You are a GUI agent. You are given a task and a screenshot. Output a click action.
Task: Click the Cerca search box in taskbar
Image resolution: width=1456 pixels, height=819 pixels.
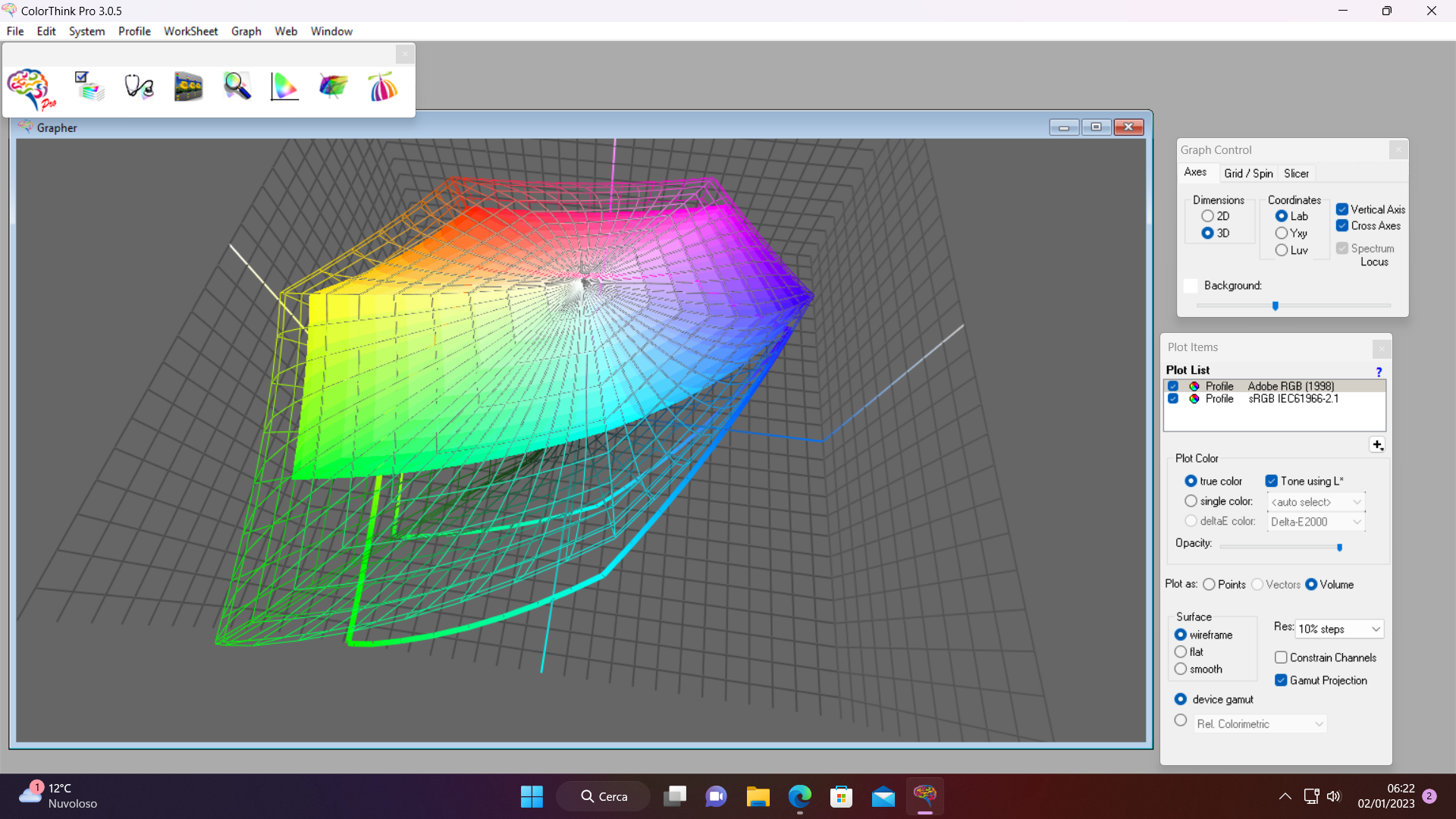(604, 796)
